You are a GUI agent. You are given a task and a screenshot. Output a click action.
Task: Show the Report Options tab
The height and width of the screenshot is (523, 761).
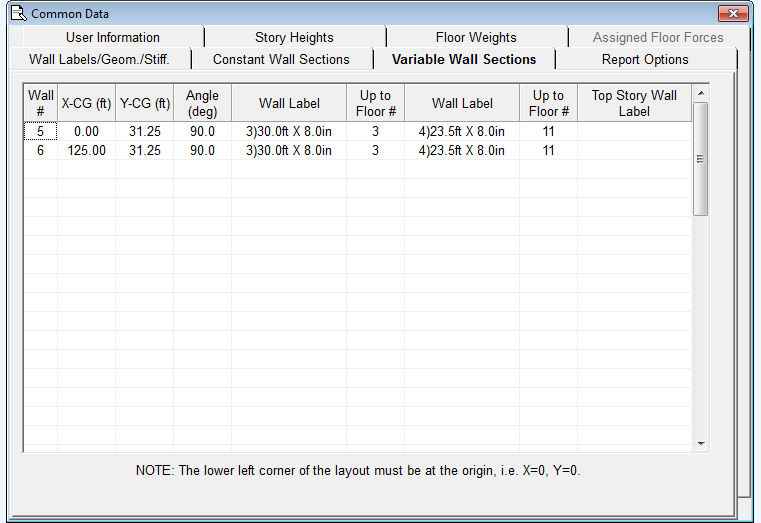[x=645, y=60]
